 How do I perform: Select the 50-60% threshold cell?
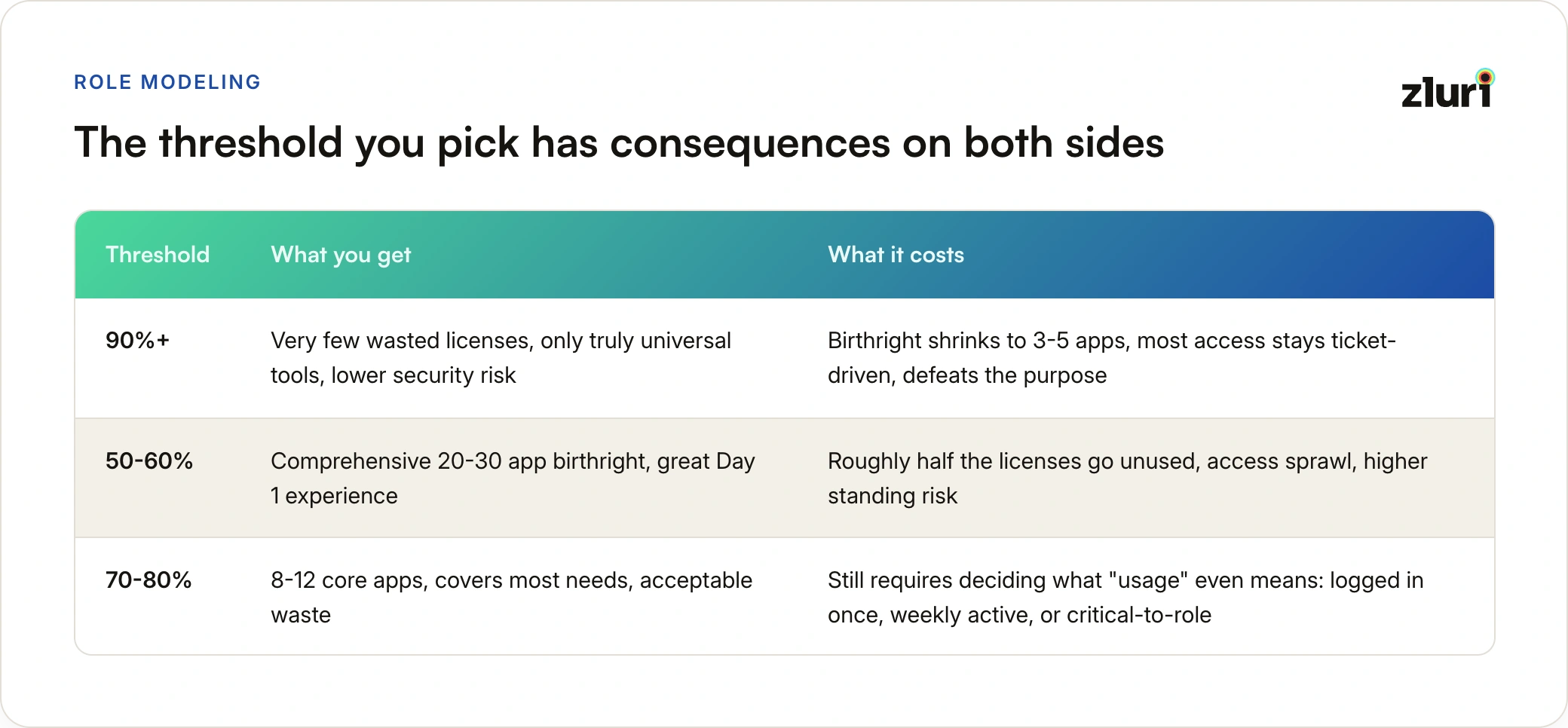point(149,461)
